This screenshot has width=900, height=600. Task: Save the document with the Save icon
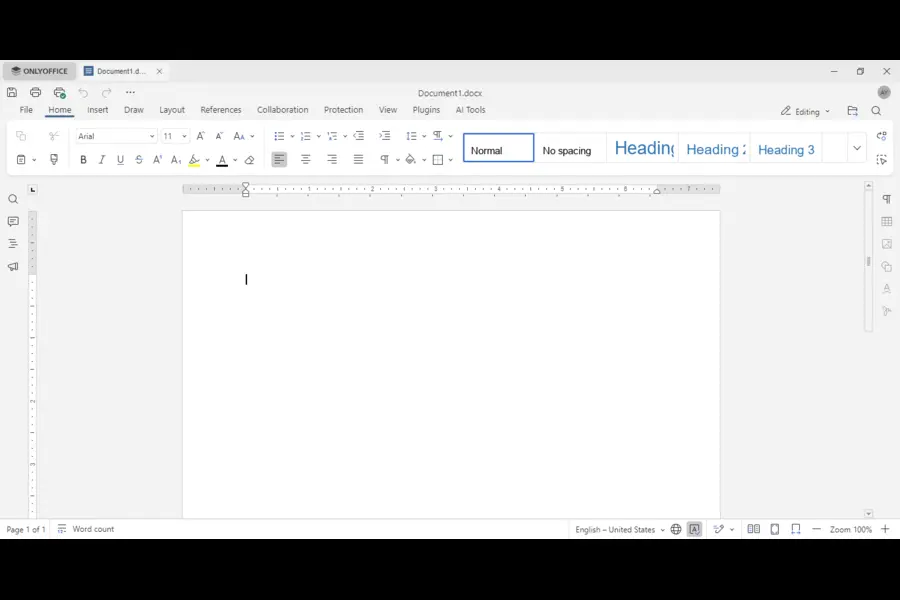pos(12,92)
